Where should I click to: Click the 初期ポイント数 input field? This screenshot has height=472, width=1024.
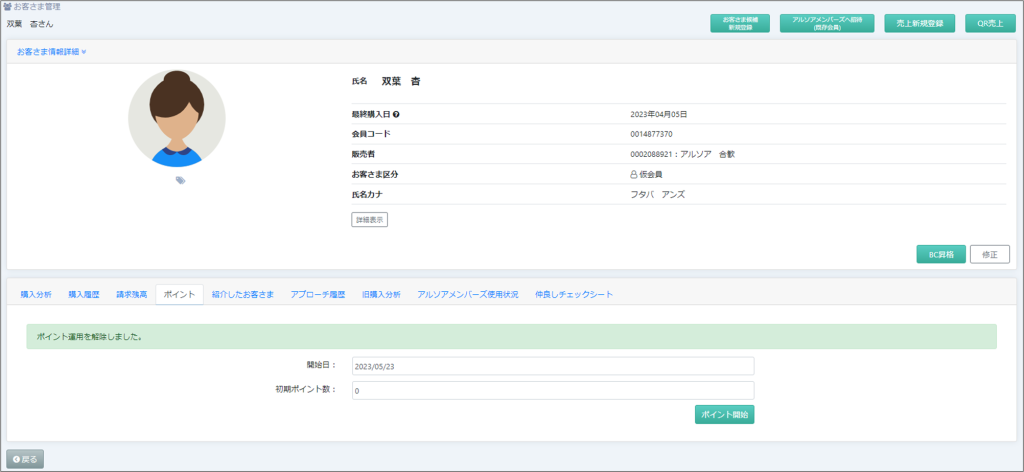[x=552, y=390]
